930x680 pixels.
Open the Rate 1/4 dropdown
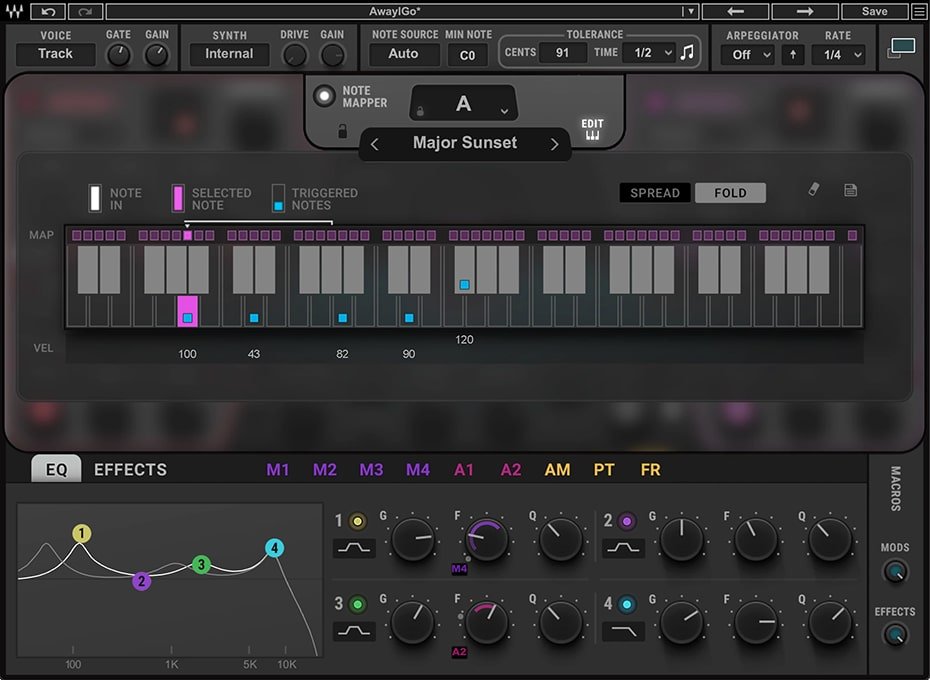pyautogui.click(x=839, y=55)
